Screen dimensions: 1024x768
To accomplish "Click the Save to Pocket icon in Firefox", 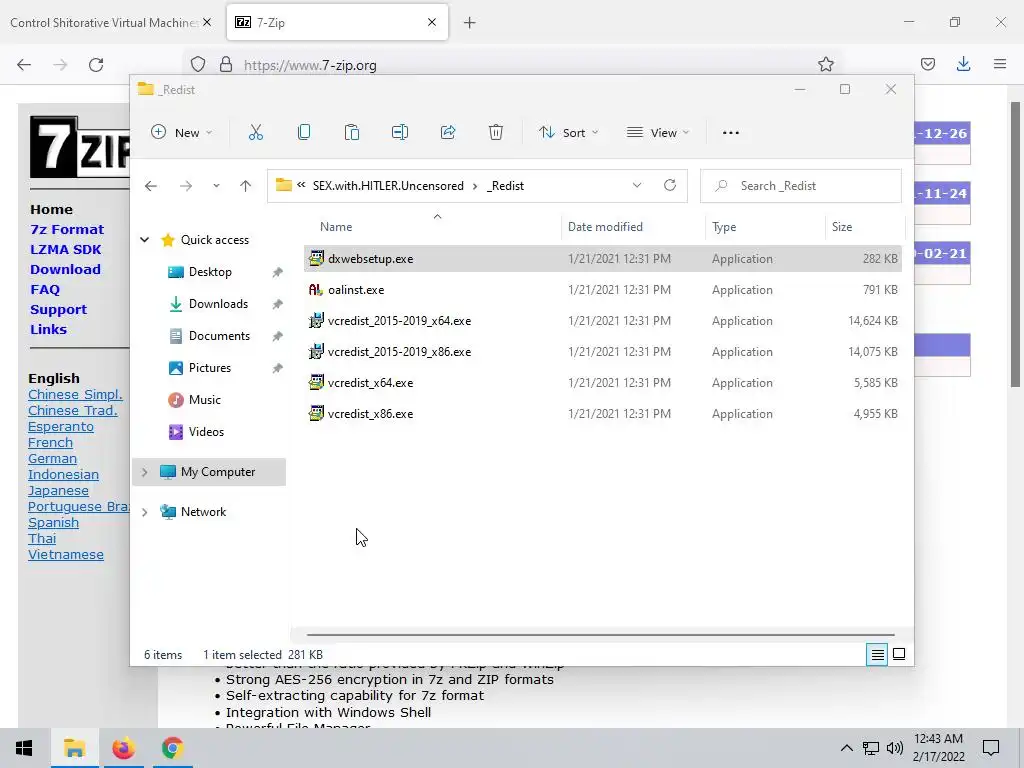I will tap(928, 64).
